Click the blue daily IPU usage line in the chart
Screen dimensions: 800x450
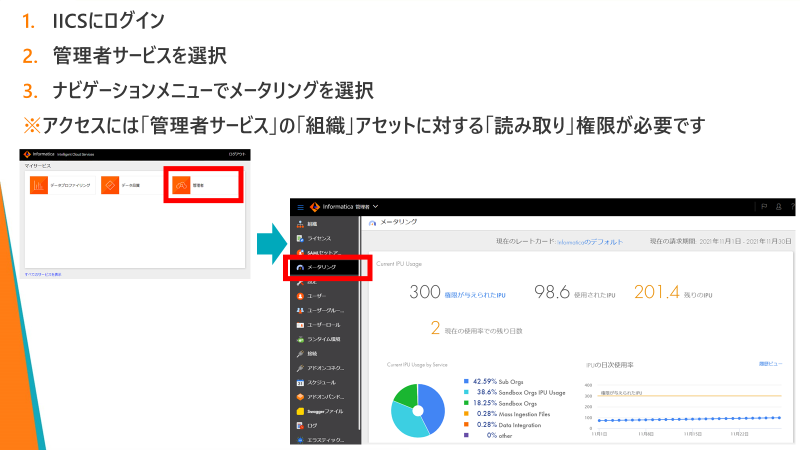(689, 419)
